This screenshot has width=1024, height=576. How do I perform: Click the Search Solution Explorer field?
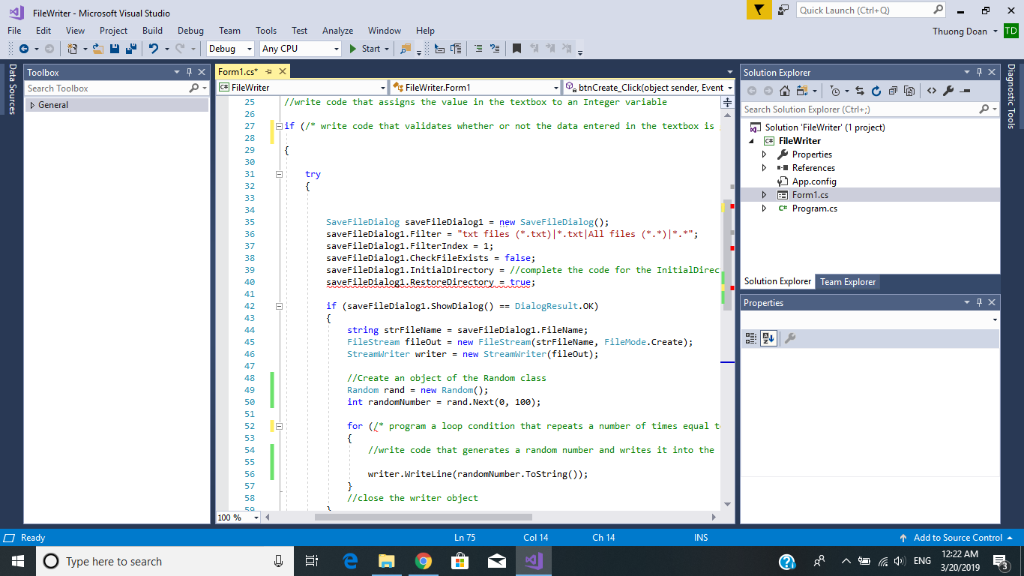[x=861, y=110]
